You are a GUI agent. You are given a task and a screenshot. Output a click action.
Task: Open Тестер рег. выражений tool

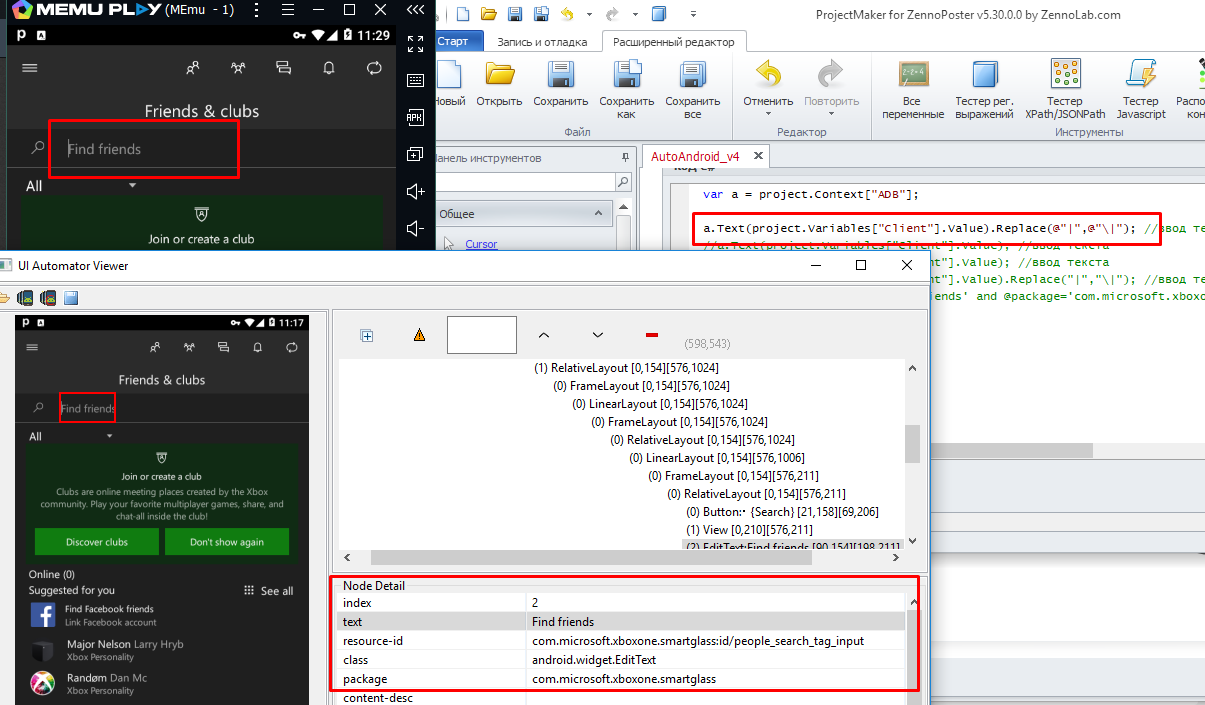pyautogui.click(x=985, y=90)
